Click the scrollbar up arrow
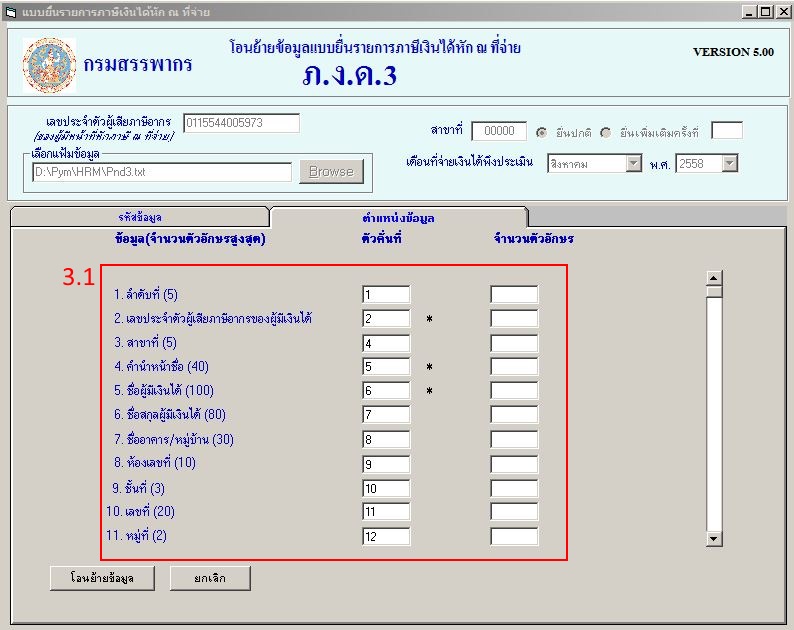 pyautogui.click(x=714, y=279)
